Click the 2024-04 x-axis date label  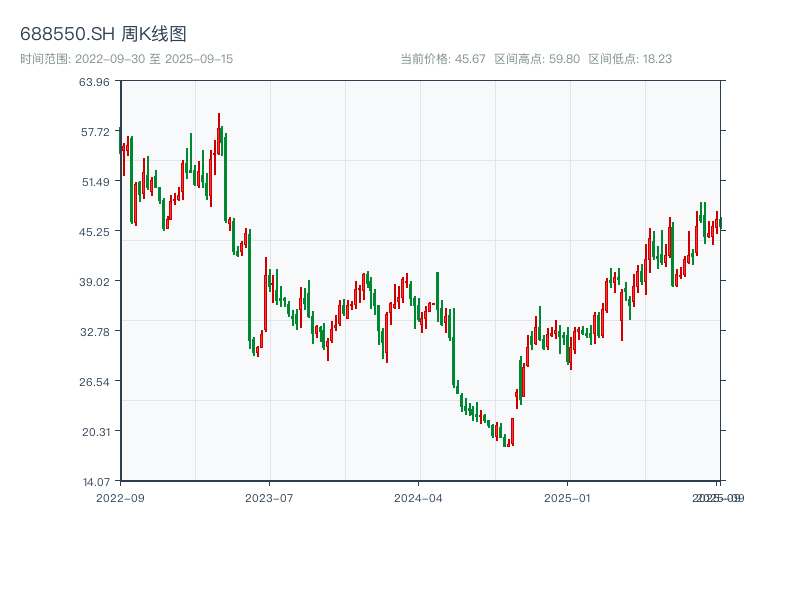[x=419, y=497]
